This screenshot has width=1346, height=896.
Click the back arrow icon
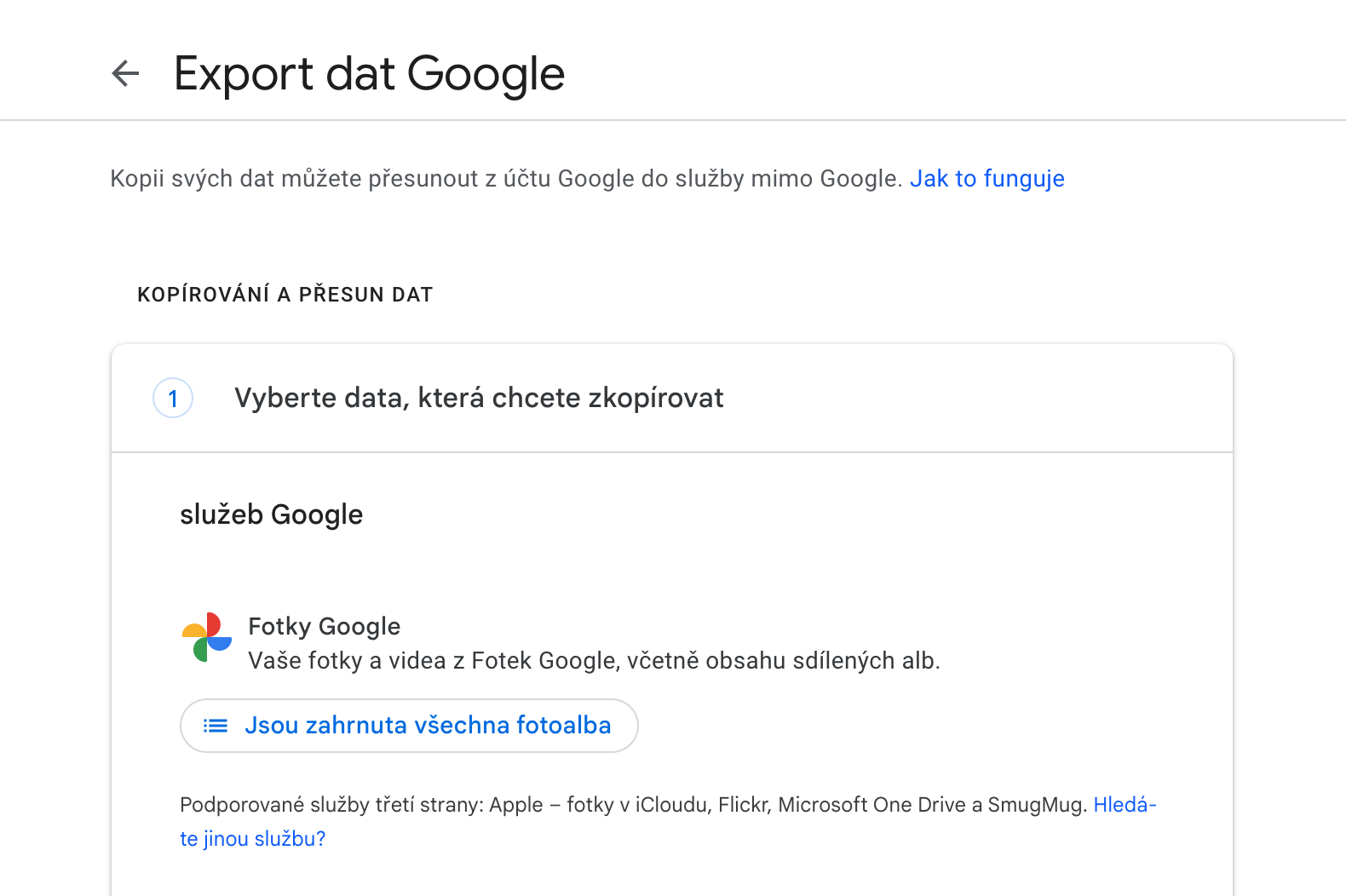[x=125, y=73]
